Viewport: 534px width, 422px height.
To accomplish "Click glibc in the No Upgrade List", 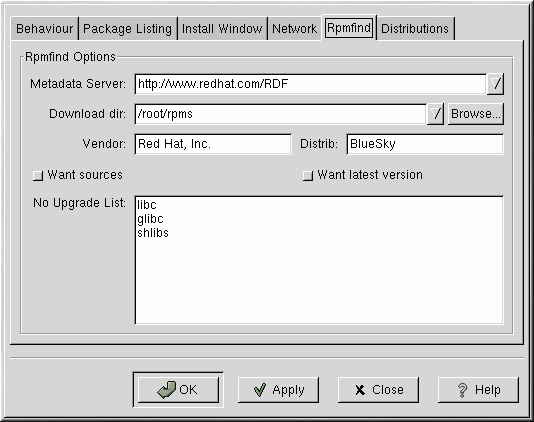I will click(150, 219).
